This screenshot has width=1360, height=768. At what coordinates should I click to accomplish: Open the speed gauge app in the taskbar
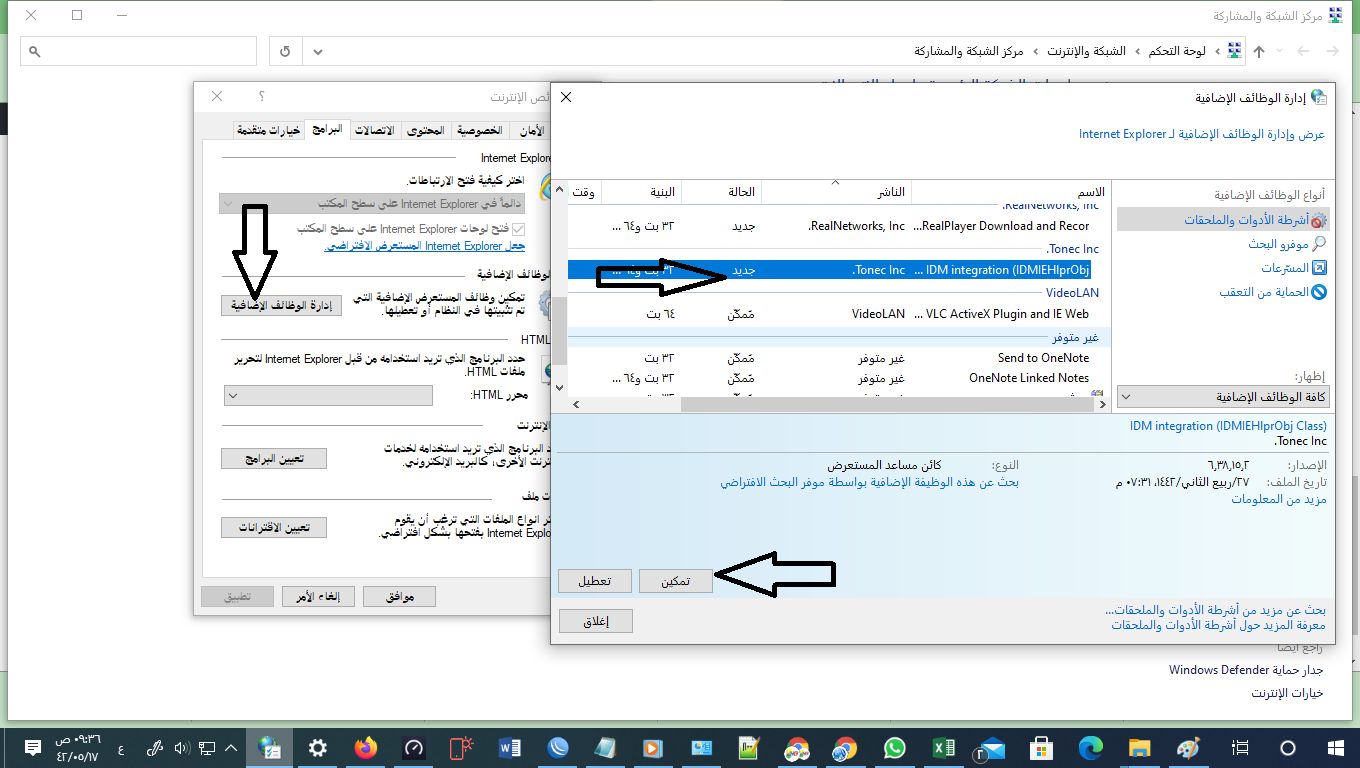414,747
